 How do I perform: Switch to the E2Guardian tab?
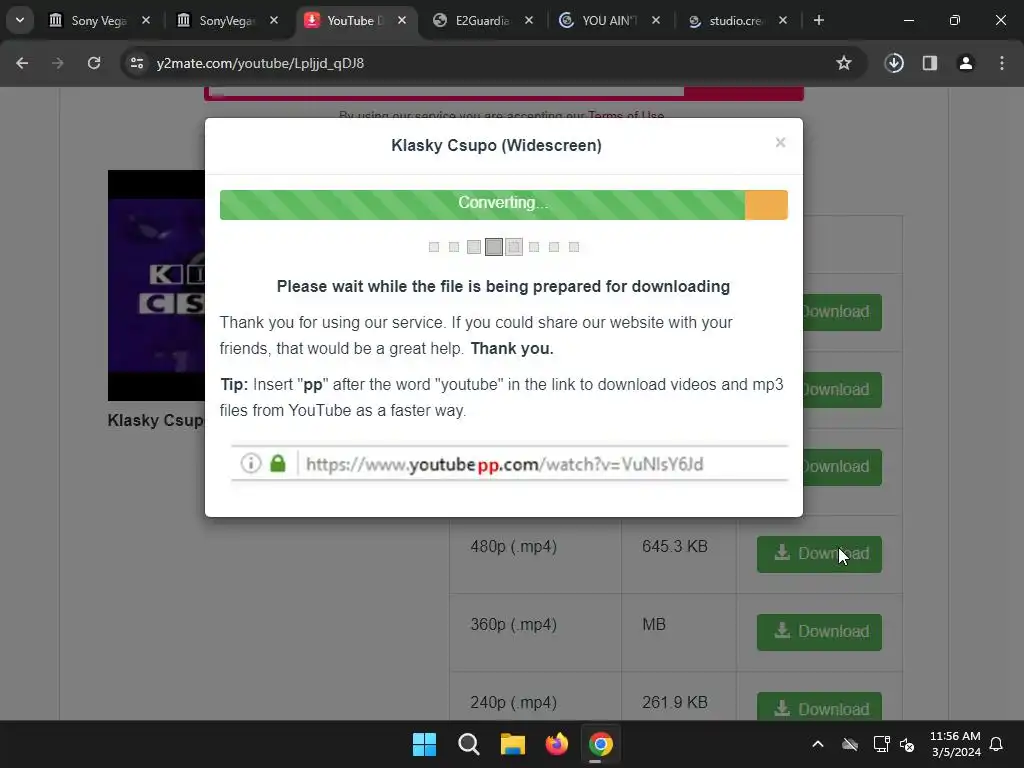coord(483,20)
